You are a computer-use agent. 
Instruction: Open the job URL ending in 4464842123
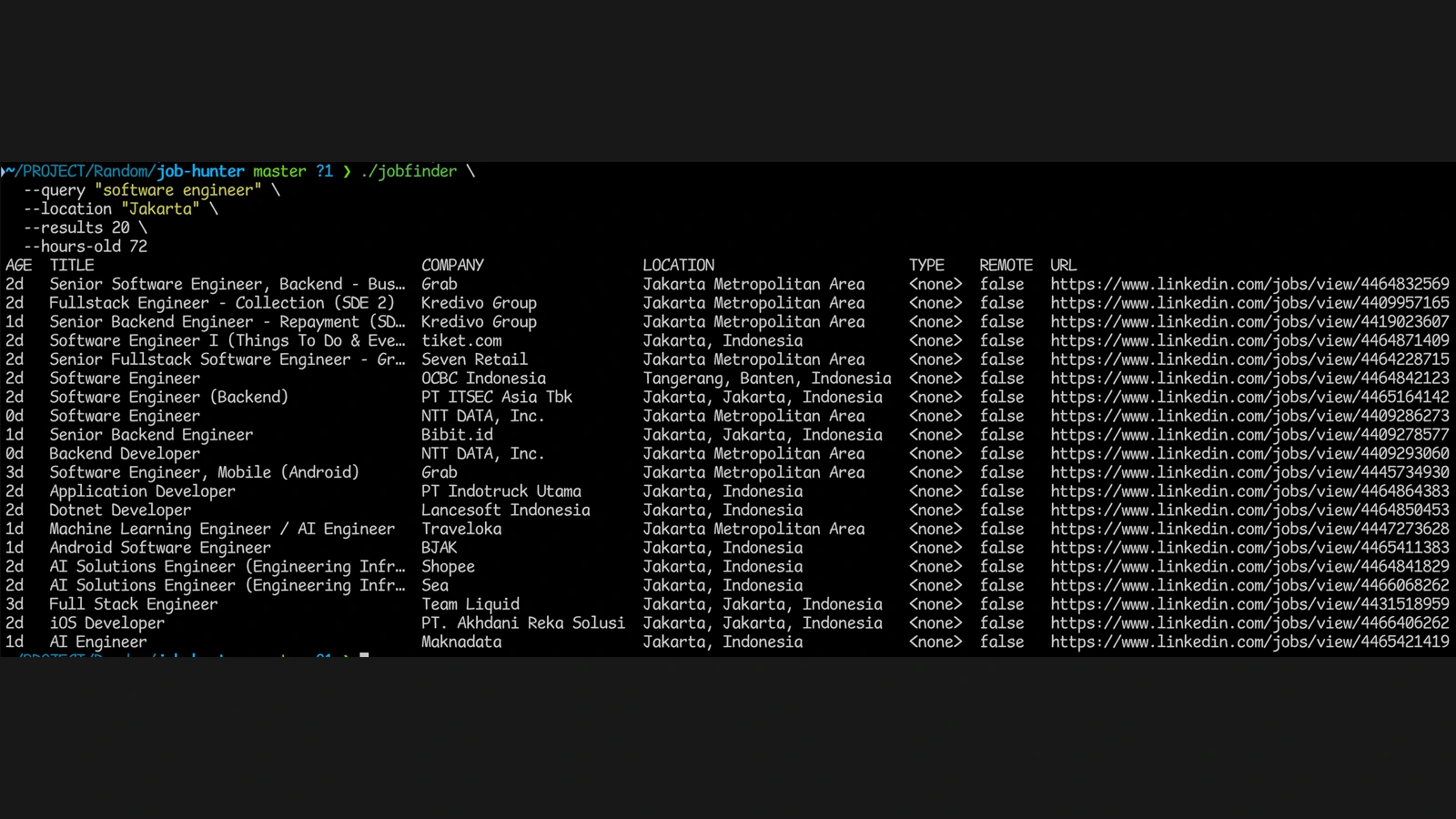1249,378
